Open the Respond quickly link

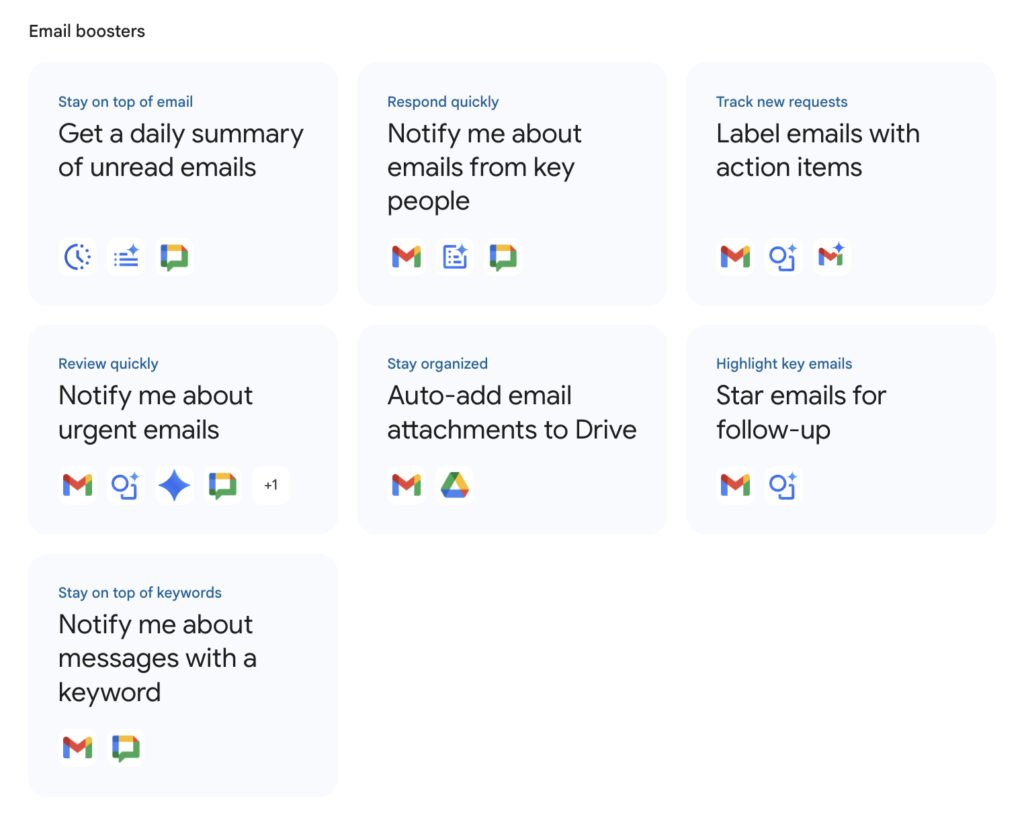[x=443, y=101]
